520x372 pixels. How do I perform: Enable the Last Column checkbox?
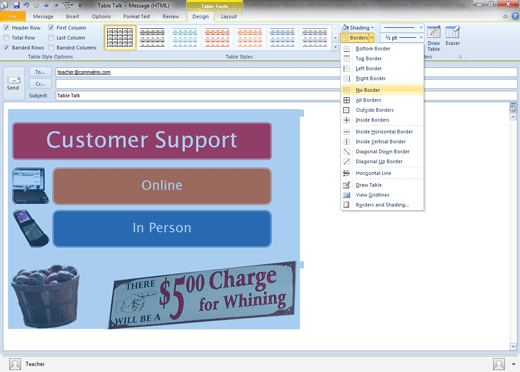51,38
